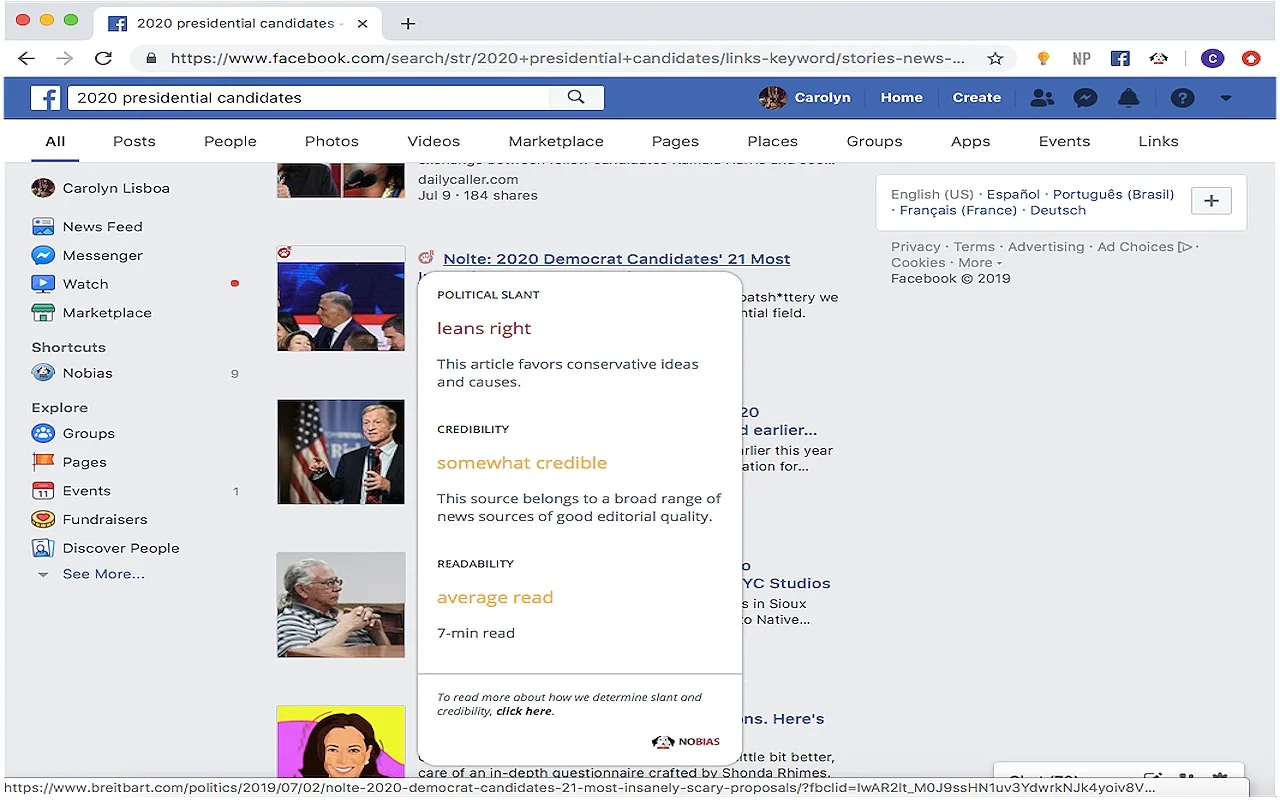The height and width of the screenshot is (800, 1280).
Task: Click the Facebook extension icon in the browser toolbar
Action: tap(1120, 58)
